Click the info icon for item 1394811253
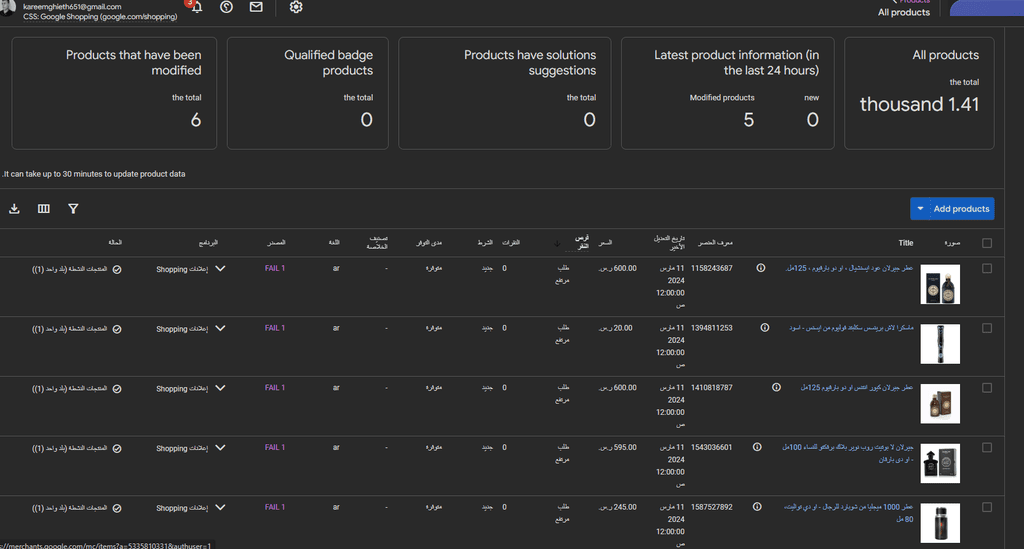The height and width of the screenshot is (549, 1024). [765, 328]
